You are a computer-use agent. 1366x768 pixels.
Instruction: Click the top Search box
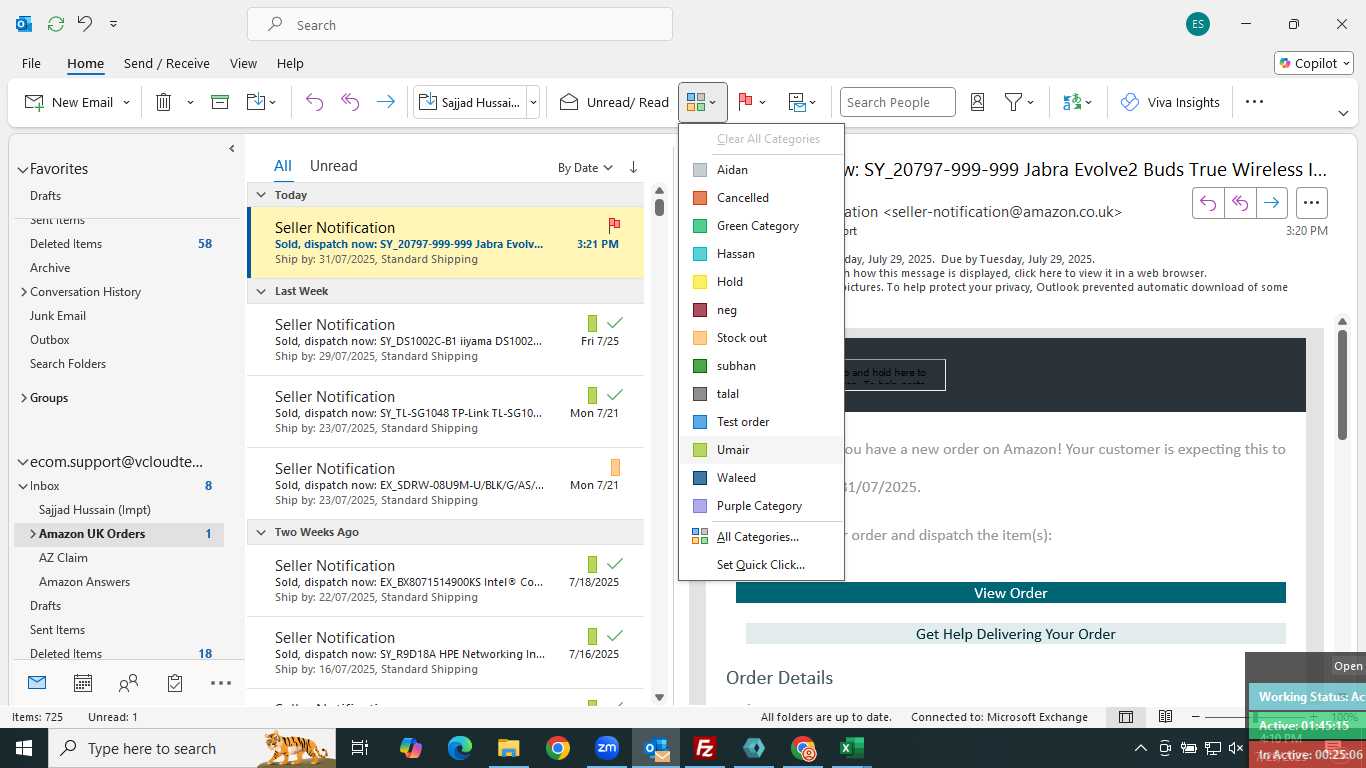[x=460, y=25]
